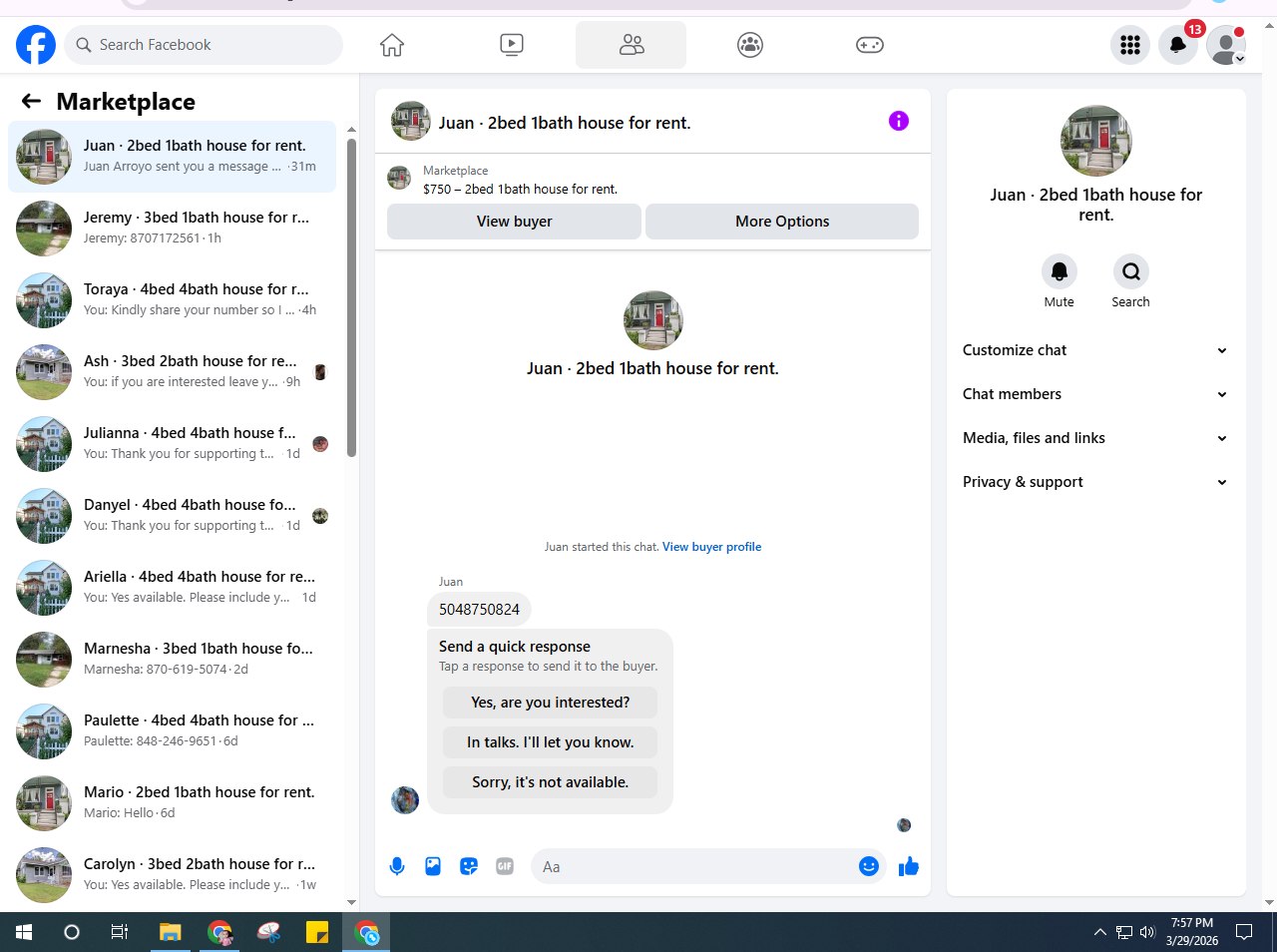
Task: Expand Media, files and links section
Action: click(x=1095, y=438)
